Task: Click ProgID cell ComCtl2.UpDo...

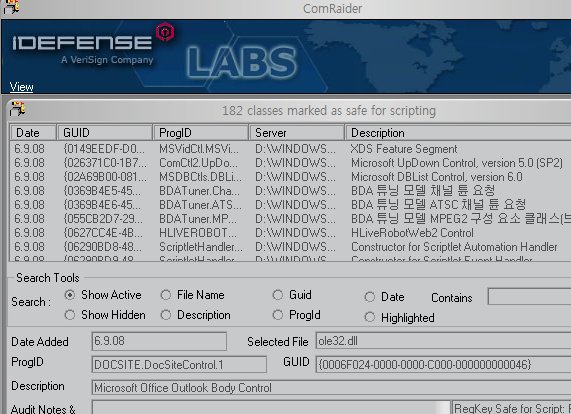Action: tap(198, 163)
